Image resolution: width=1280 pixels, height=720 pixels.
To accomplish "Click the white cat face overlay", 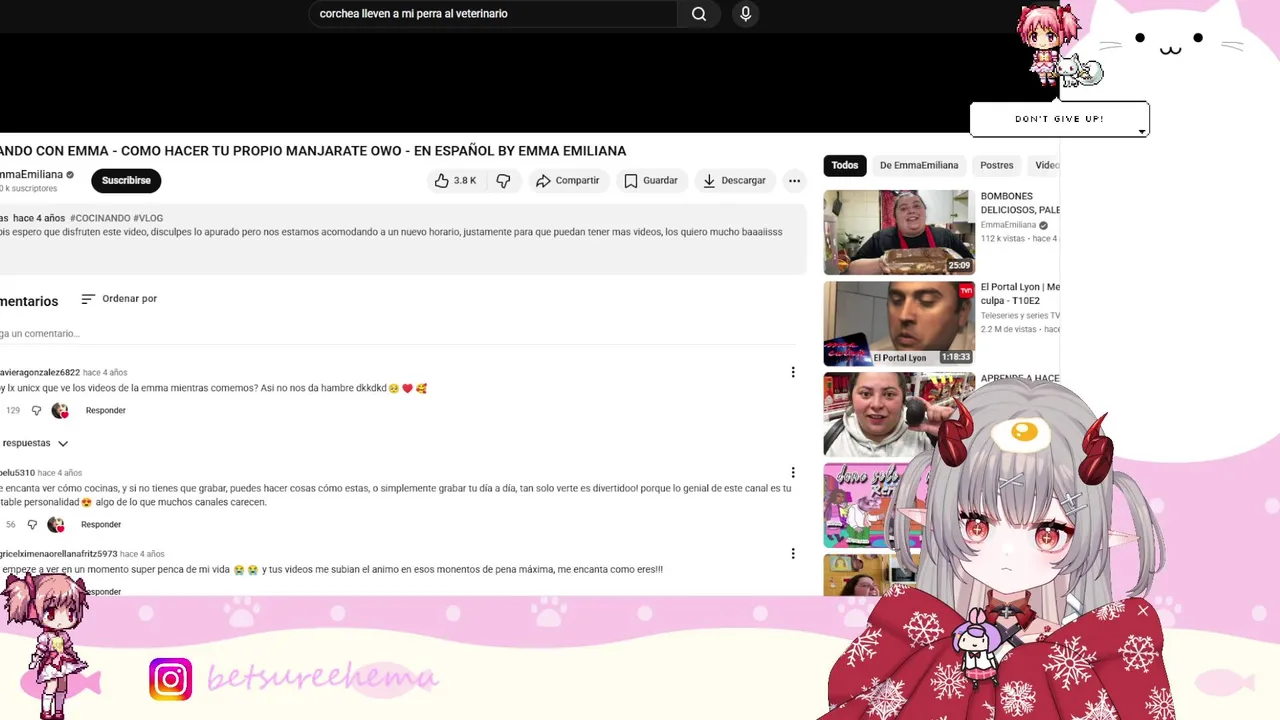I will tap(1170, 45).
